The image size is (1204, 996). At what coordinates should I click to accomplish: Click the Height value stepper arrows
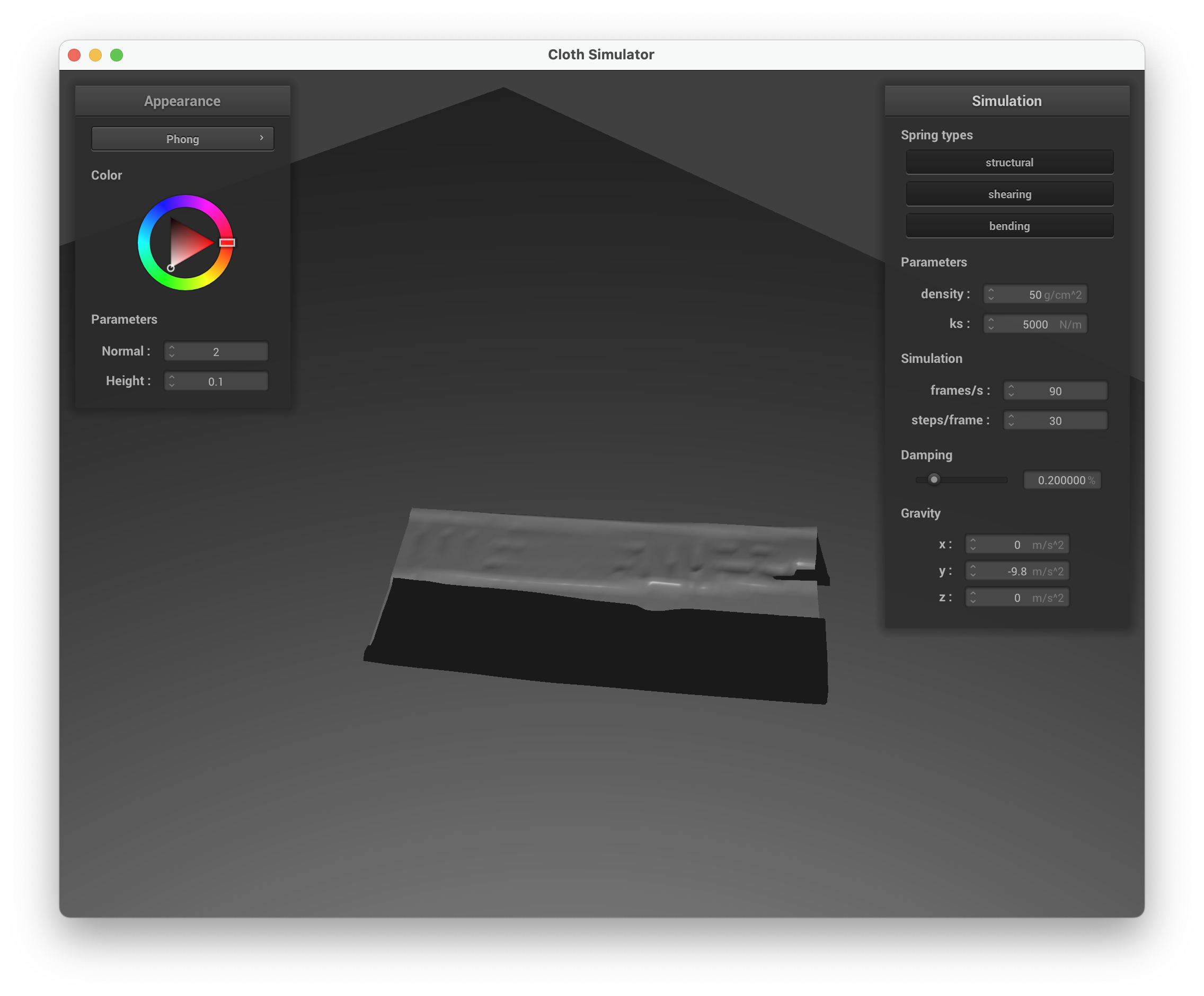[x=171, y=381]
